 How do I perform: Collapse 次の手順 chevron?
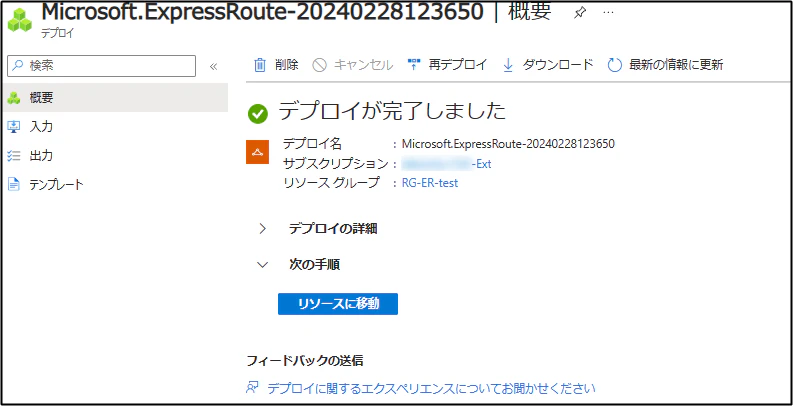[x=262, y=264]
